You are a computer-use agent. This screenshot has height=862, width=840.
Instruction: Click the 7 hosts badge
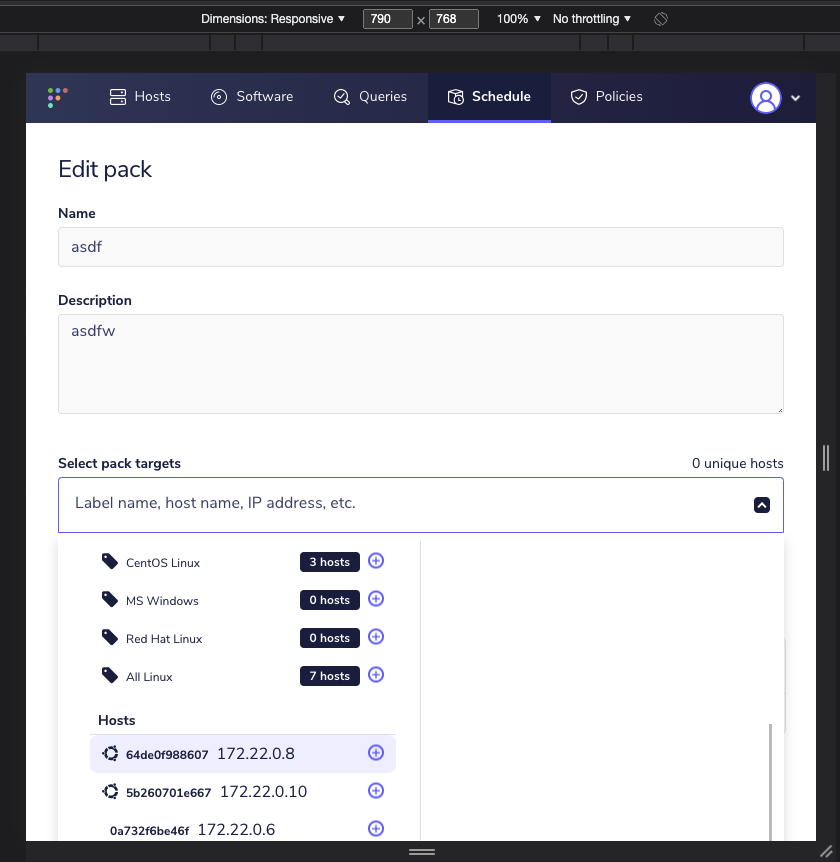point(330,676)
